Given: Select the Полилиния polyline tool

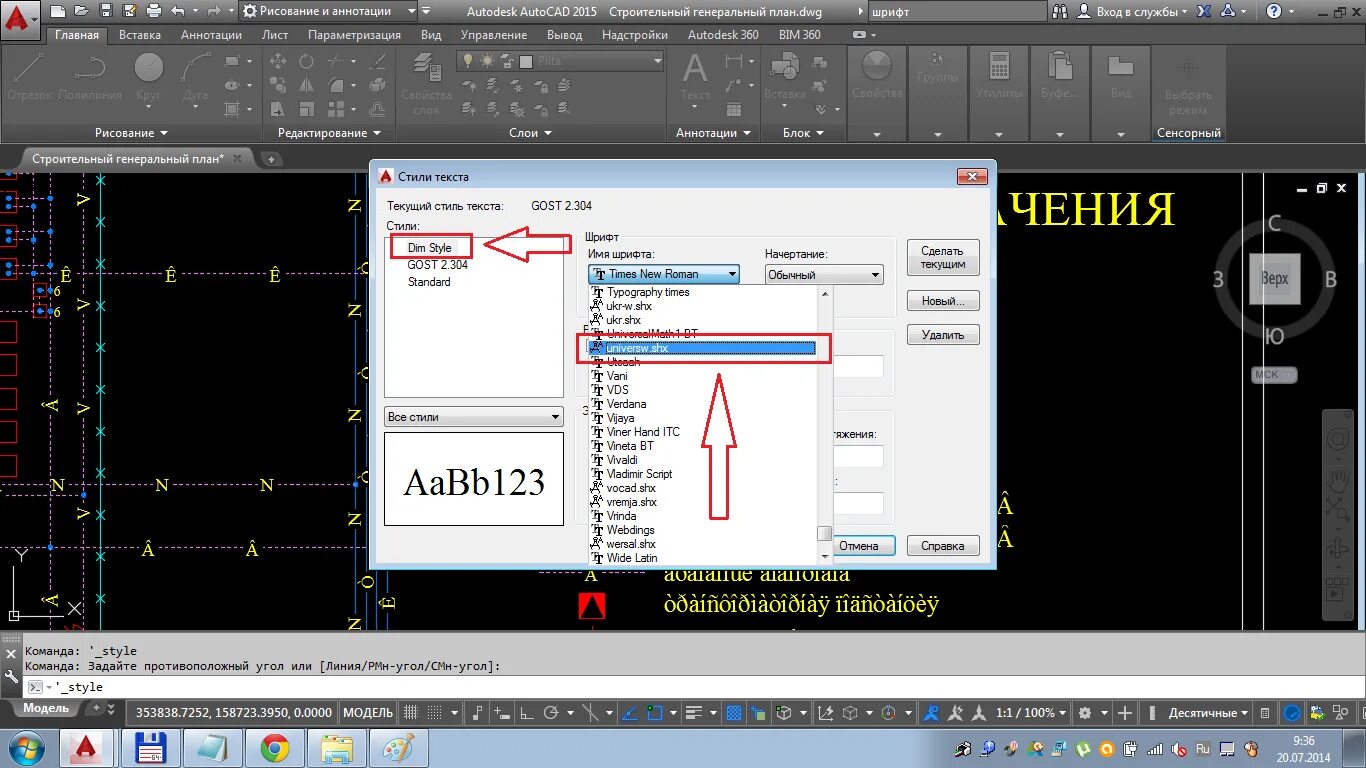Looking at the screenshot, I should (x=90, y=77).
